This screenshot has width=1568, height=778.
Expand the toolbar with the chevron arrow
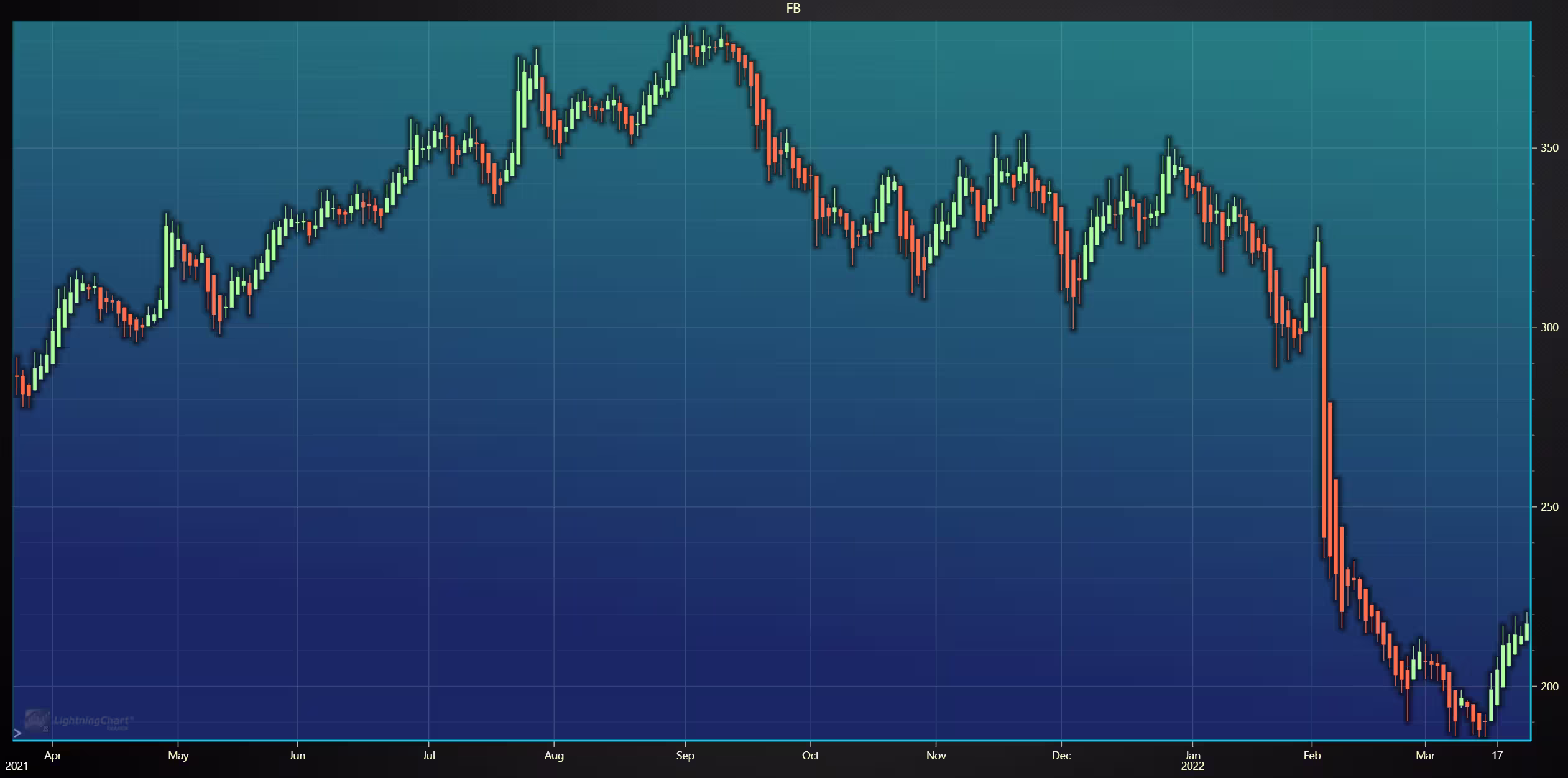click(17, 733)
